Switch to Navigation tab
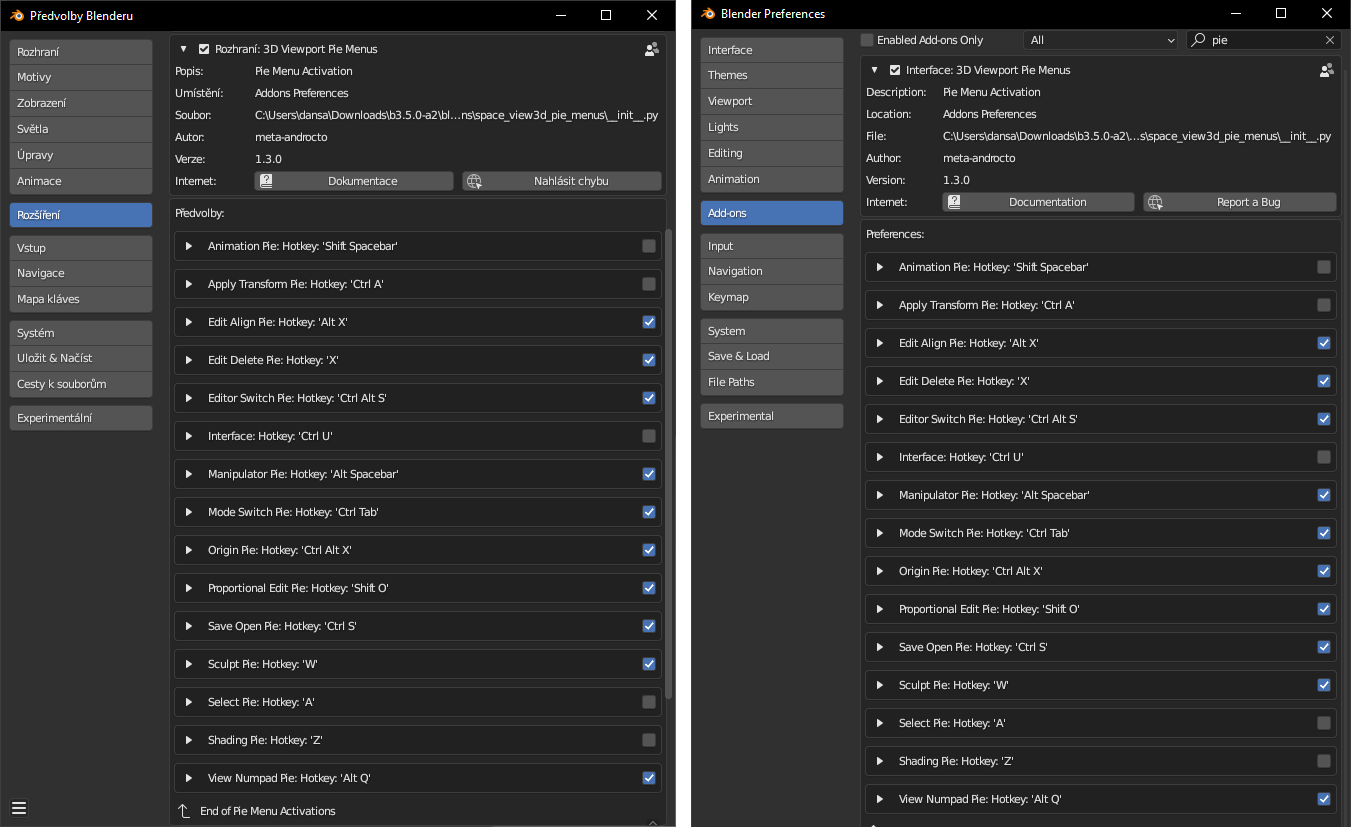1352x827 pixels. tap(772, 271)
